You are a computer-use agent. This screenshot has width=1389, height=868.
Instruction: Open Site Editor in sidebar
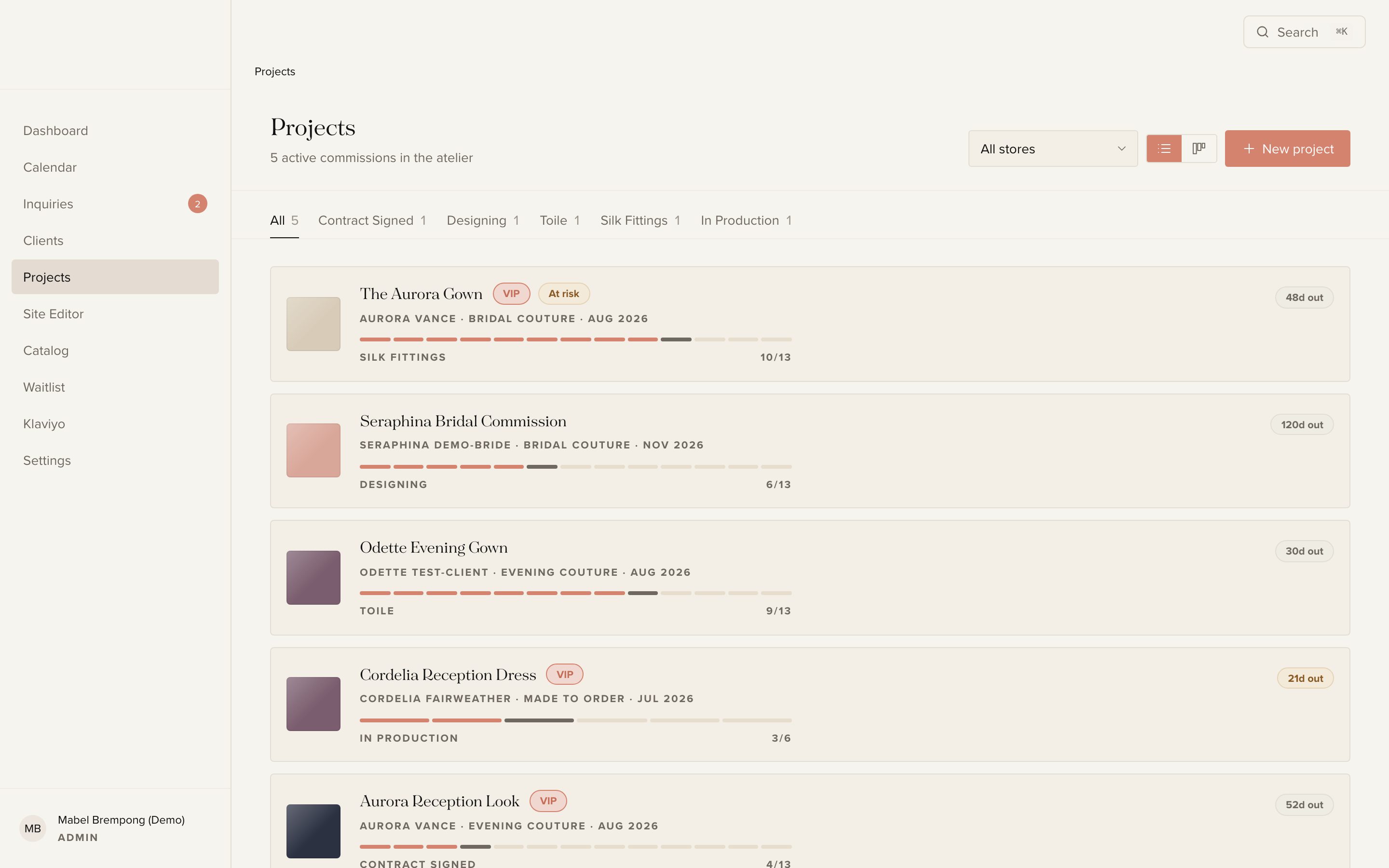click(x=115, y=314)
